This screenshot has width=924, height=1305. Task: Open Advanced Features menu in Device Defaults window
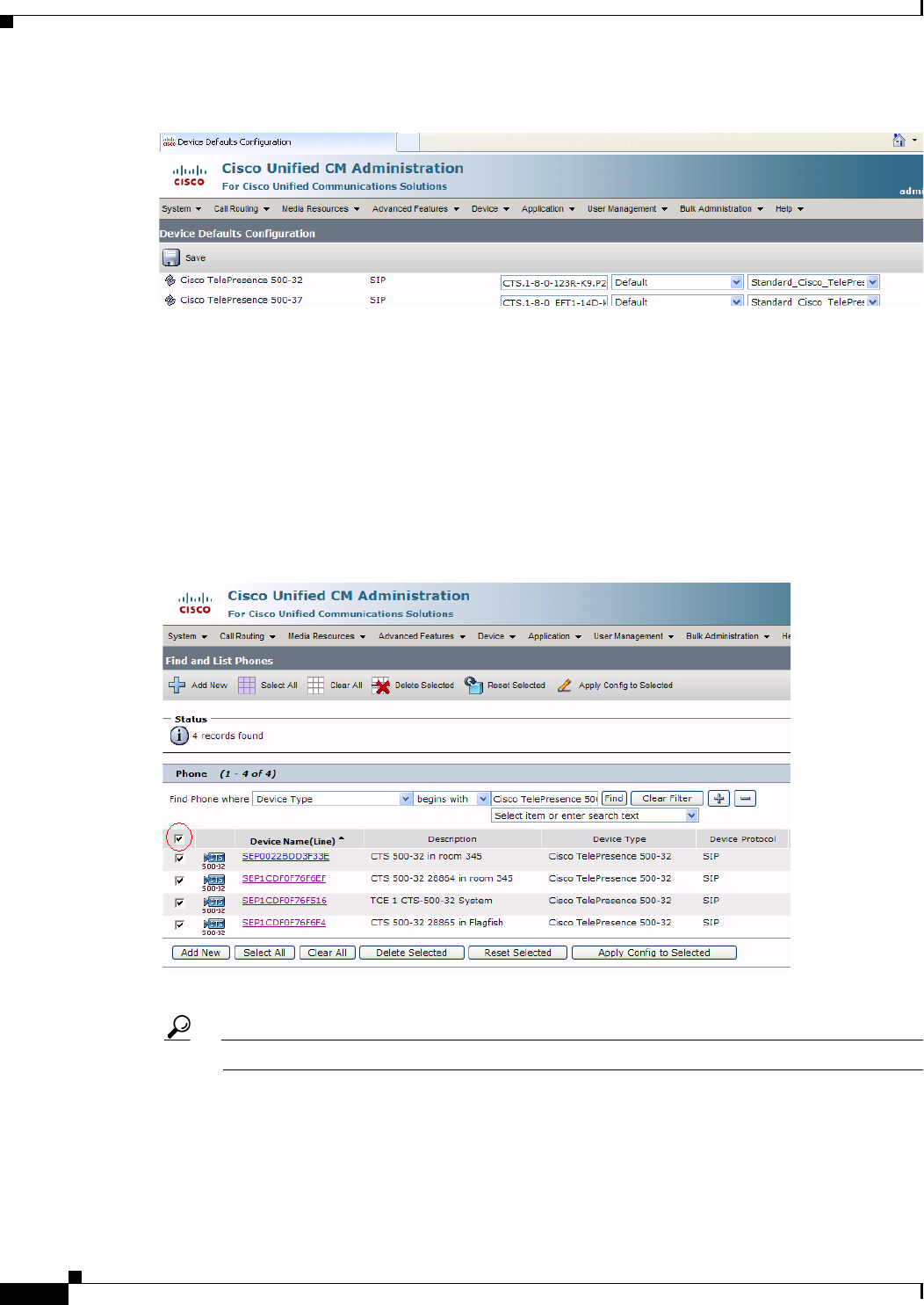(x=415, y=209)
